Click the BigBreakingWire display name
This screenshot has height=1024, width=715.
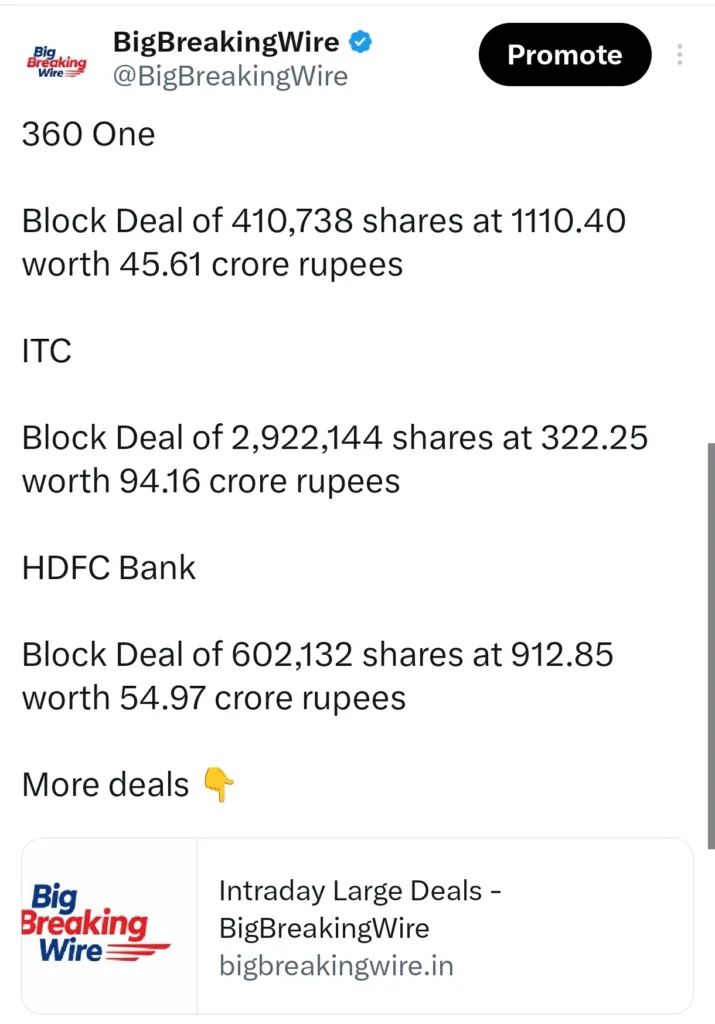point(226,42)
